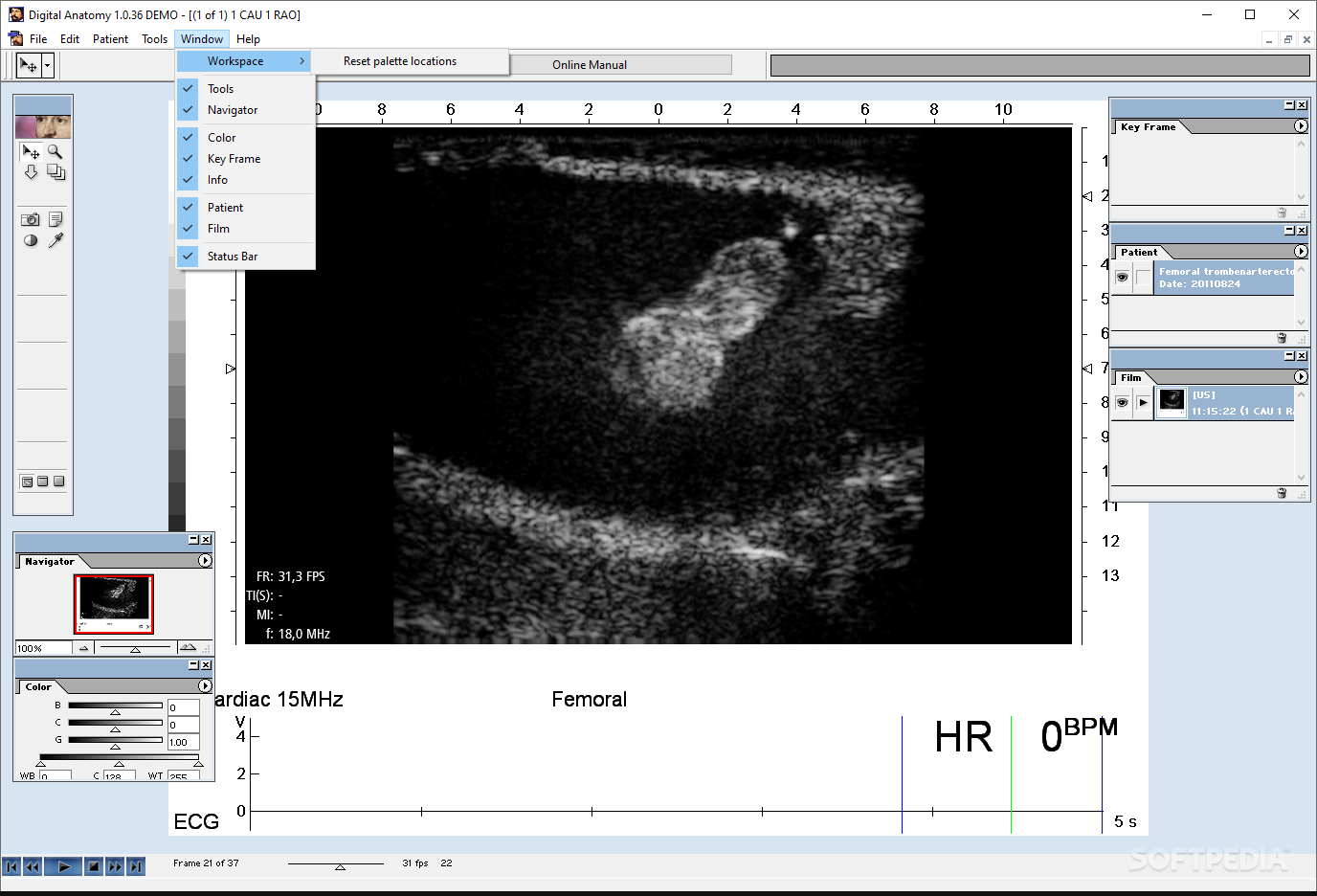The width and height of the screenshot is (1317, 896).
Task: Click the down-arrow tool in tool palette
Action: 31,172
